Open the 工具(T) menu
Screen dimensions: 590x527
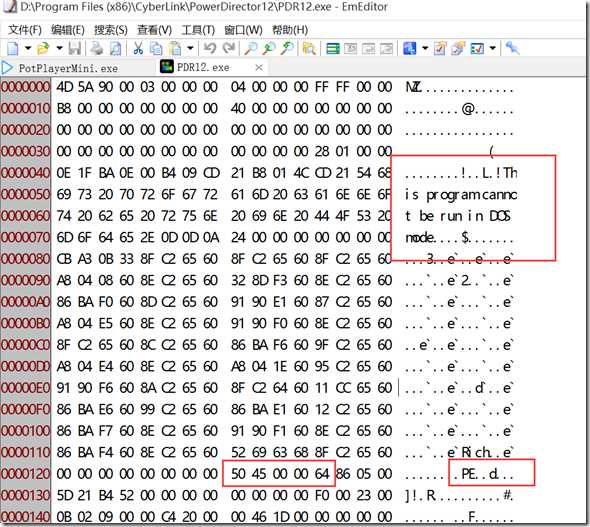coord(198,30)
